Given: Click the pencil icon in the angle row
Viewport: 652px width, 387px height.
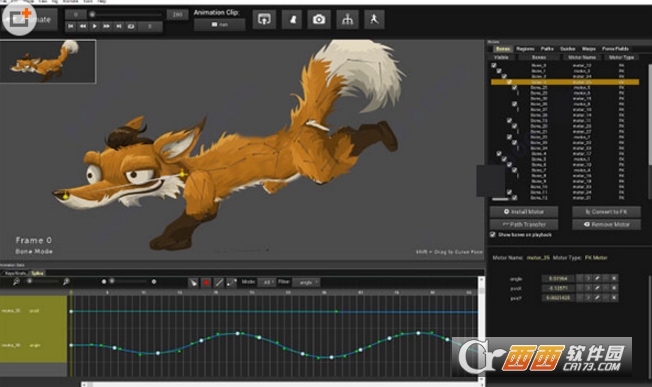Looking at the screenshot, I should click(x=597, y=278).
